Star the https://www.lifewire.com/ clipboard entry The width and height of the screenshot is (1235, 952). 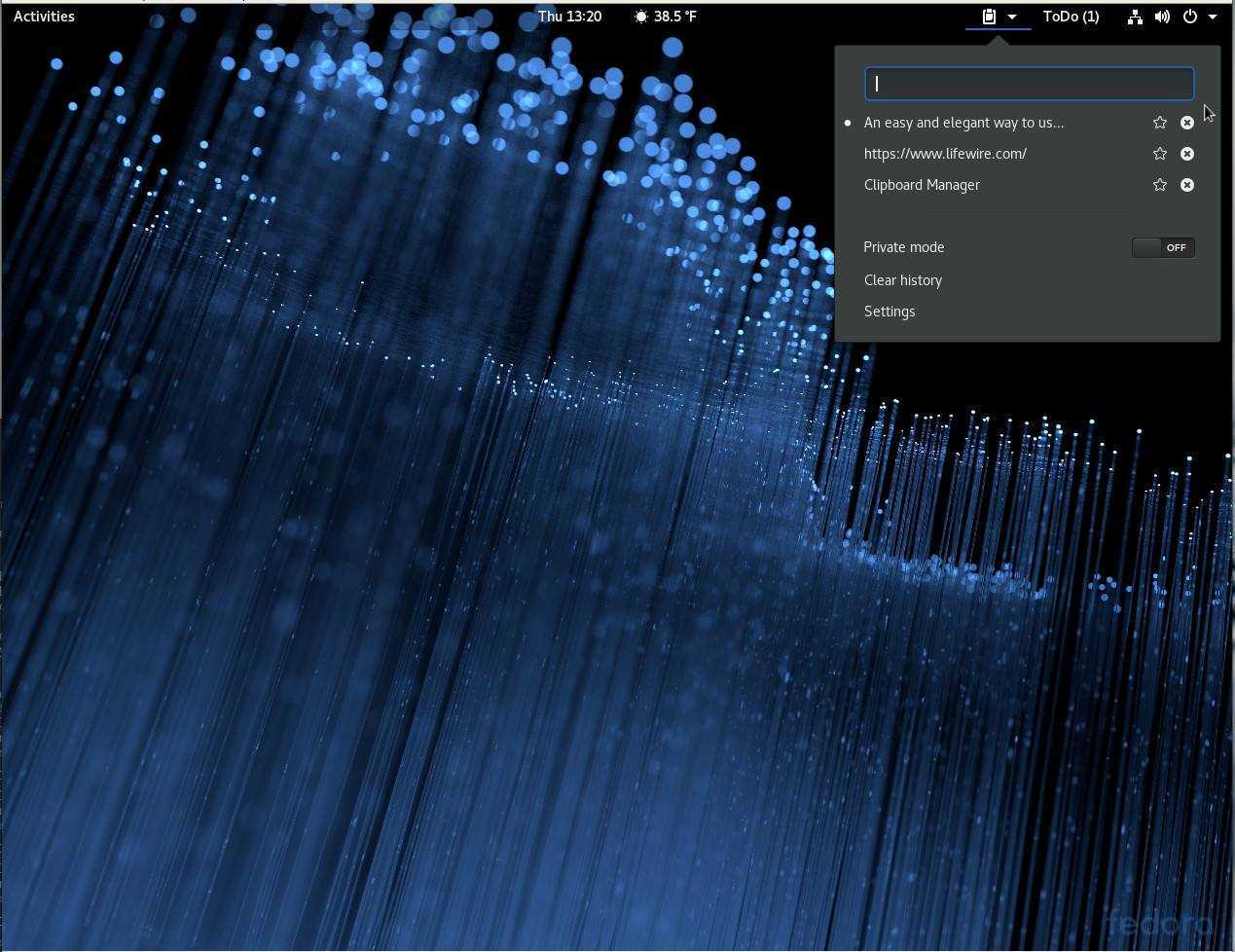1159,154
